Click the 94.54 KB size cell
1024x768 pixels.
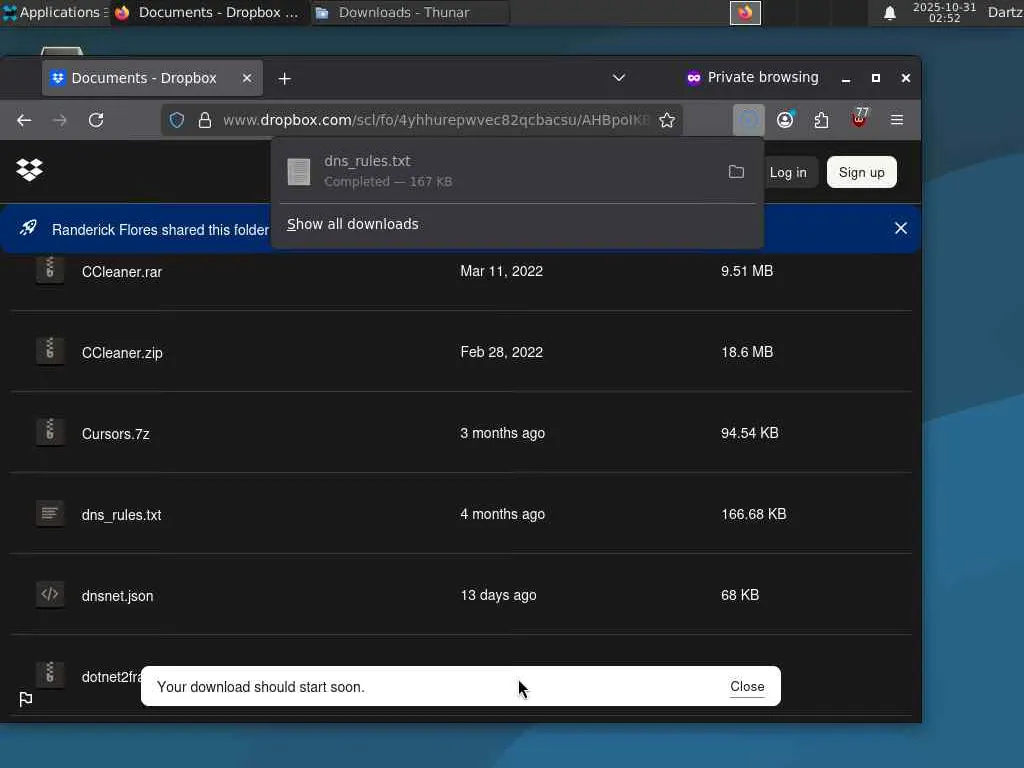tap(750, 433)
